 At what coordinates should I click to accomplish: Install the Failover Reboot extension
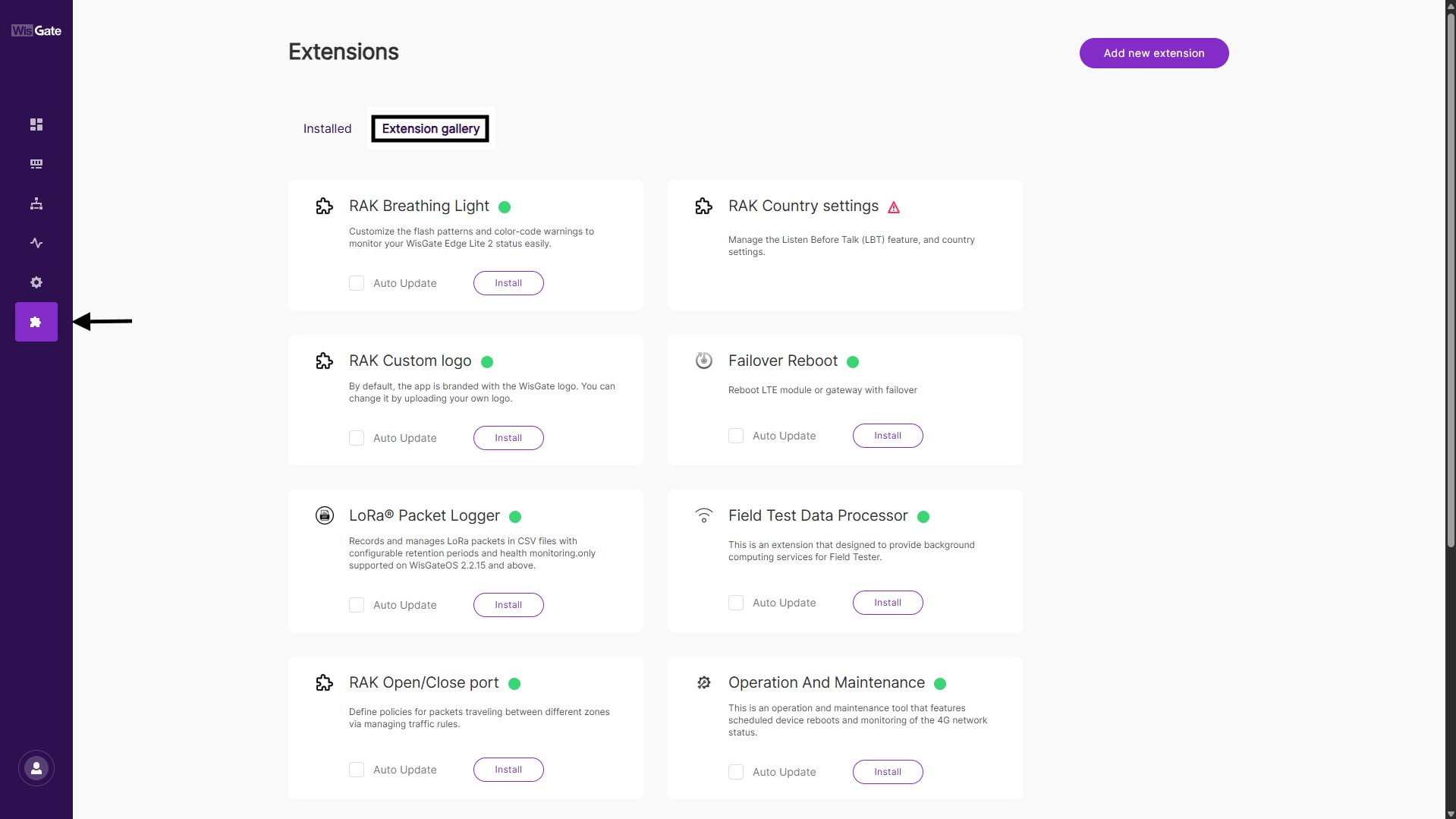(x=888, y=436)
